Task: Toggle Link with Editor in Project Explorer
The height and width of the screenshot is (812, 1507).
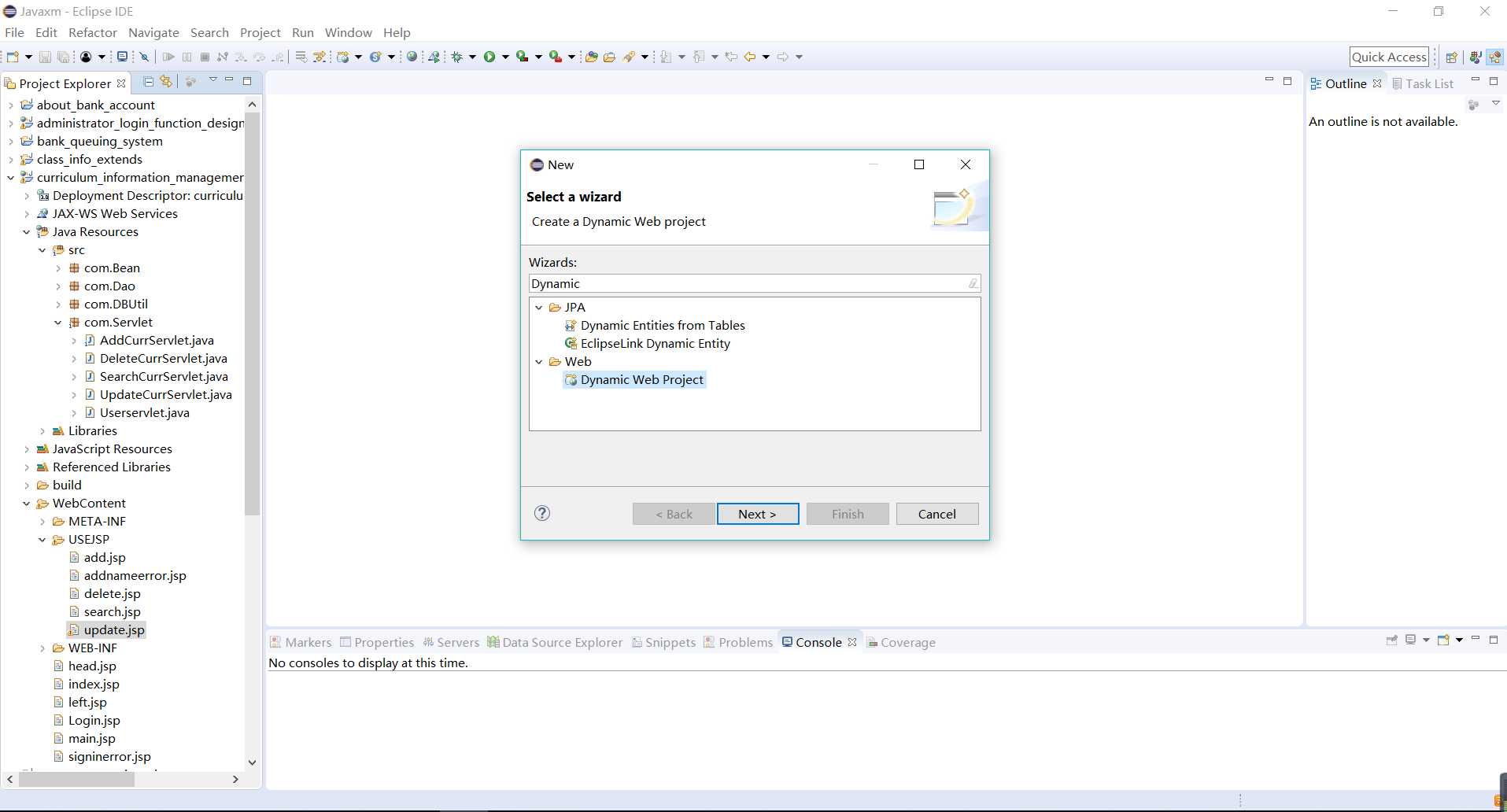Action: point(166,81)
